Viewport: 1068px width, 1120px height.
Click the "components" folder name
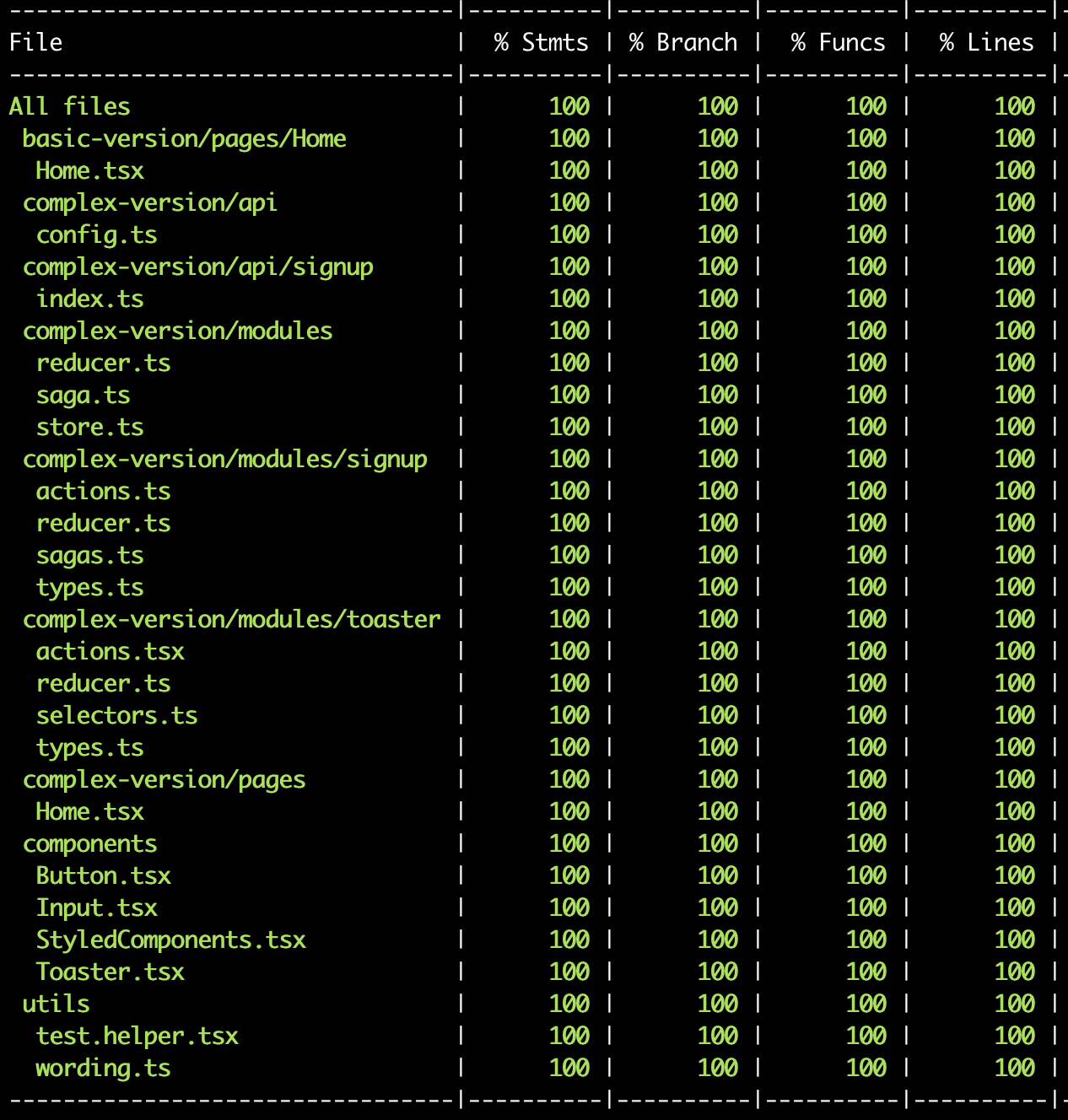90,843
